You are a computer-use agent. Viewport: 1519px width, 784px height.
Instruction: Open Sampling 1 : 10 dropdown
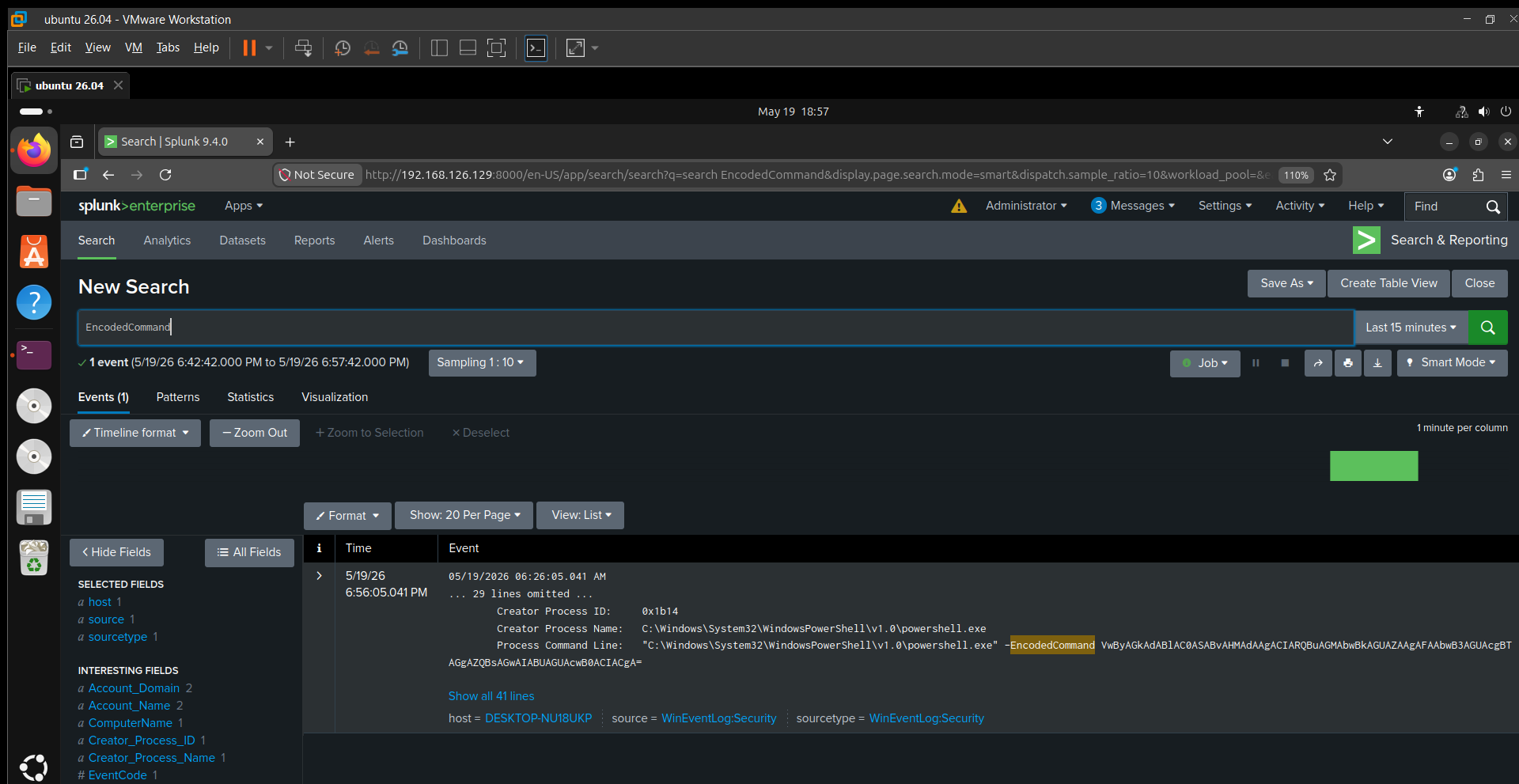pyautogui.click(x=482, y=363)
